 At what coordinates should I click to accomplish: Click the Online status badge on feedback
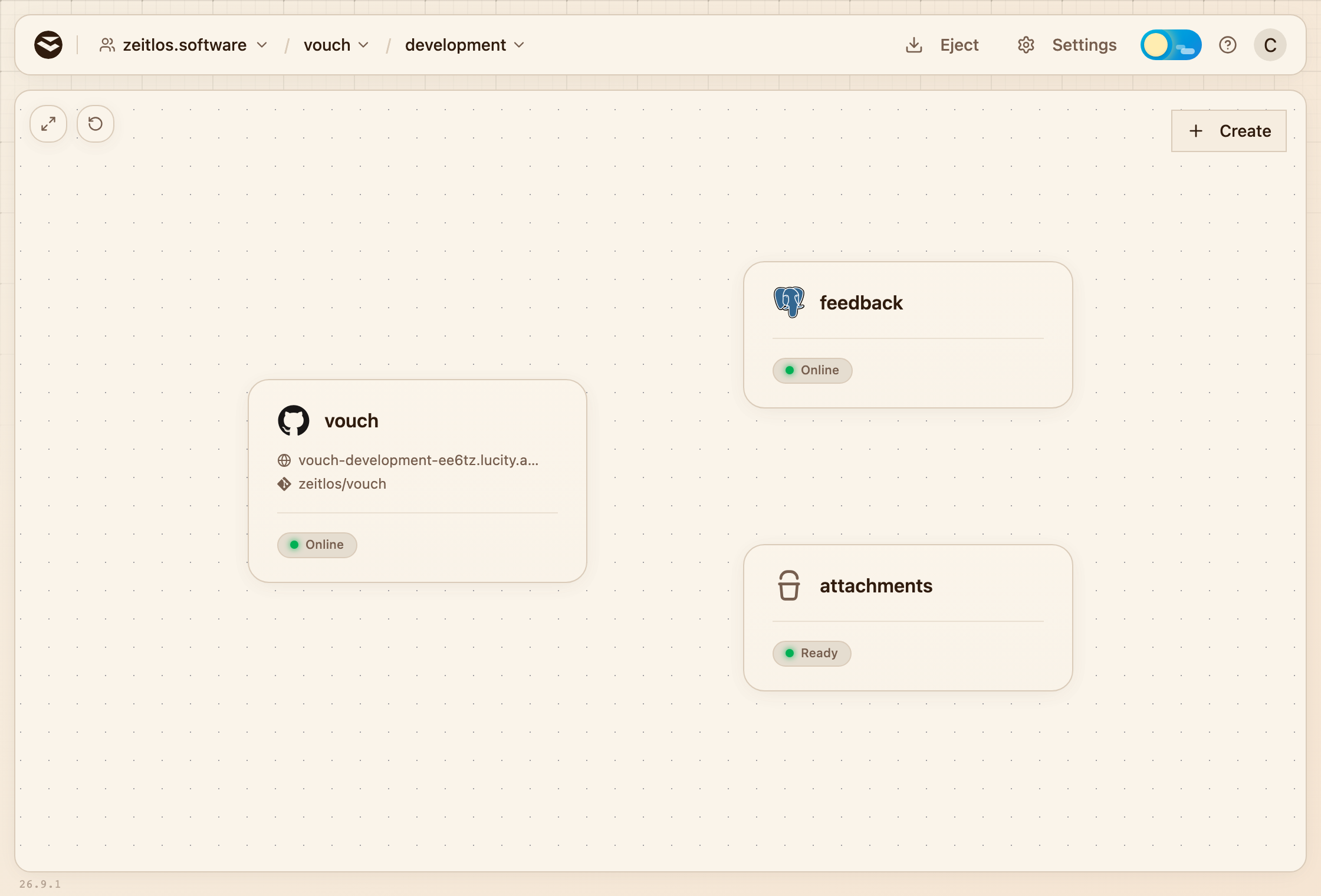tap(812, 370)
